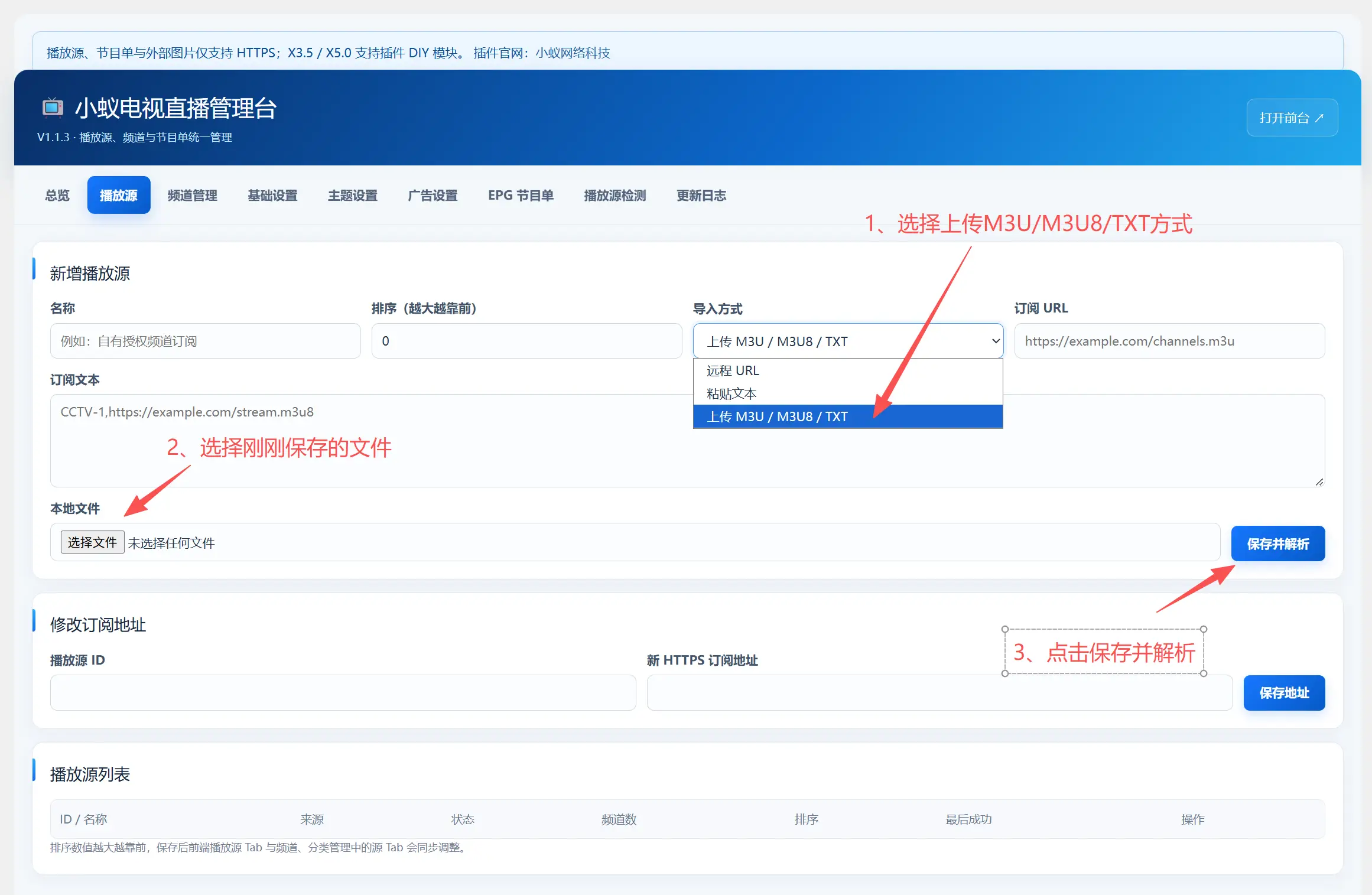The width and height of the screenshot is (1372, 895).
Task: Click the 小蚁网络科技 plugin site link
Action: point(572,53)
